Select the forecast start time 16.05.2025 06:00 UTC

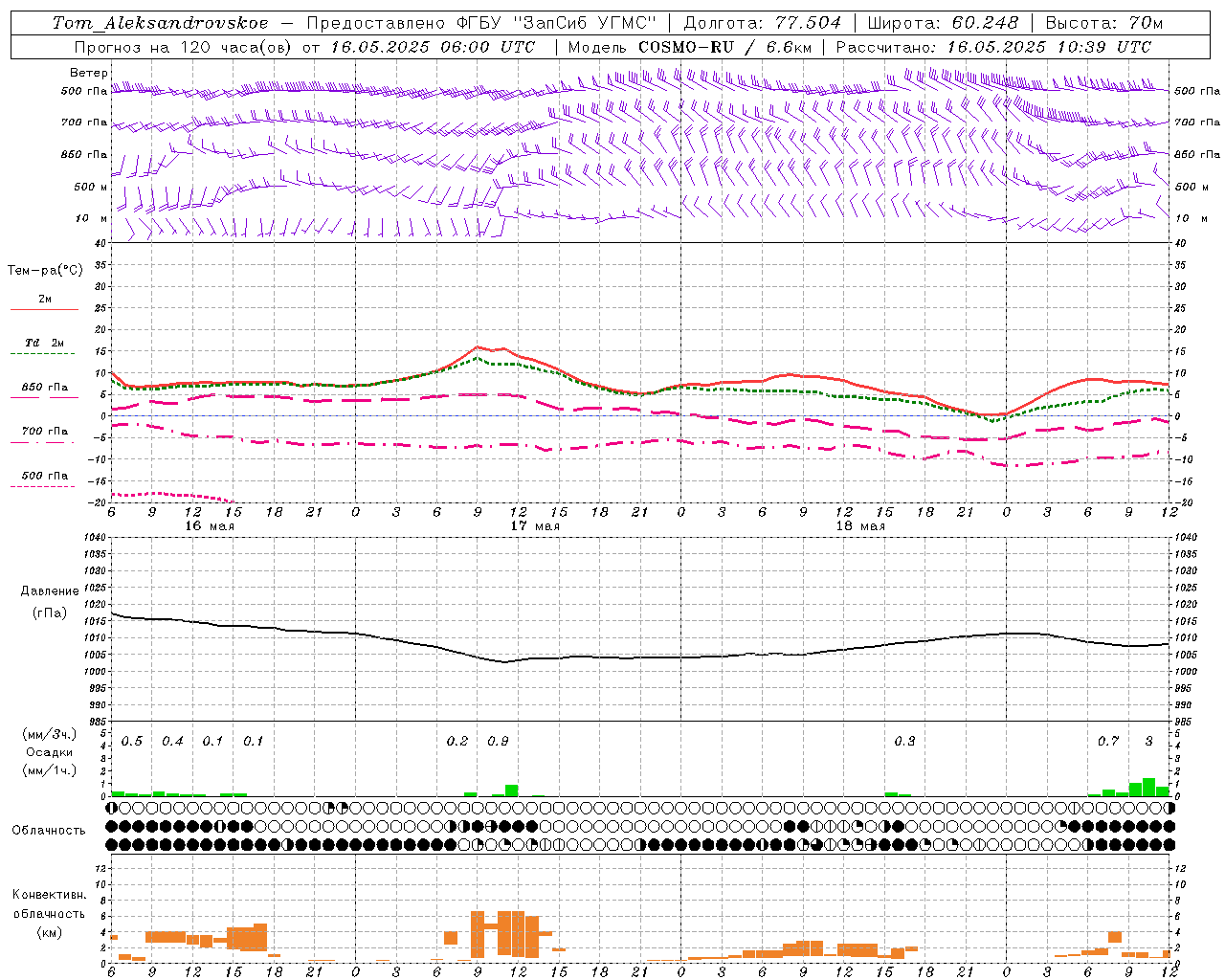click(x=434, y=47)
